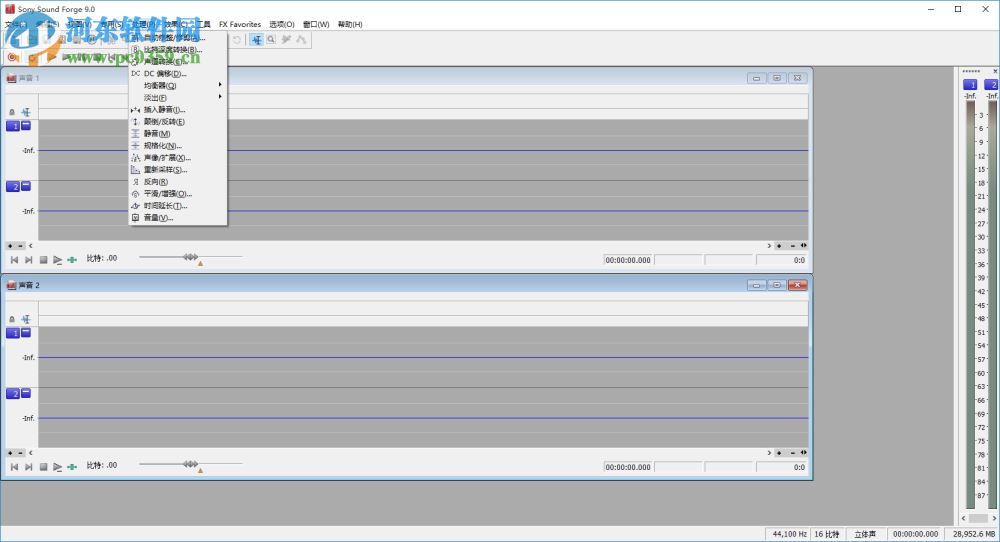Toggle channel 2 button in 声音 2 window
The width and height of the screenshot is (1000, 542).
click(13, 393)
